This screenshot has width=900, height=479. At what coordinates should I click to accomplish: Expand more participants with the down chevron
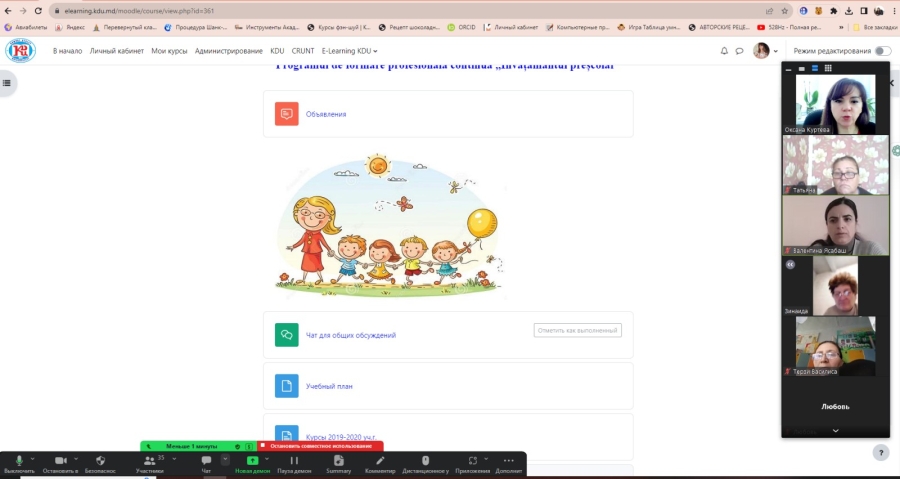(x=835, y=430)
